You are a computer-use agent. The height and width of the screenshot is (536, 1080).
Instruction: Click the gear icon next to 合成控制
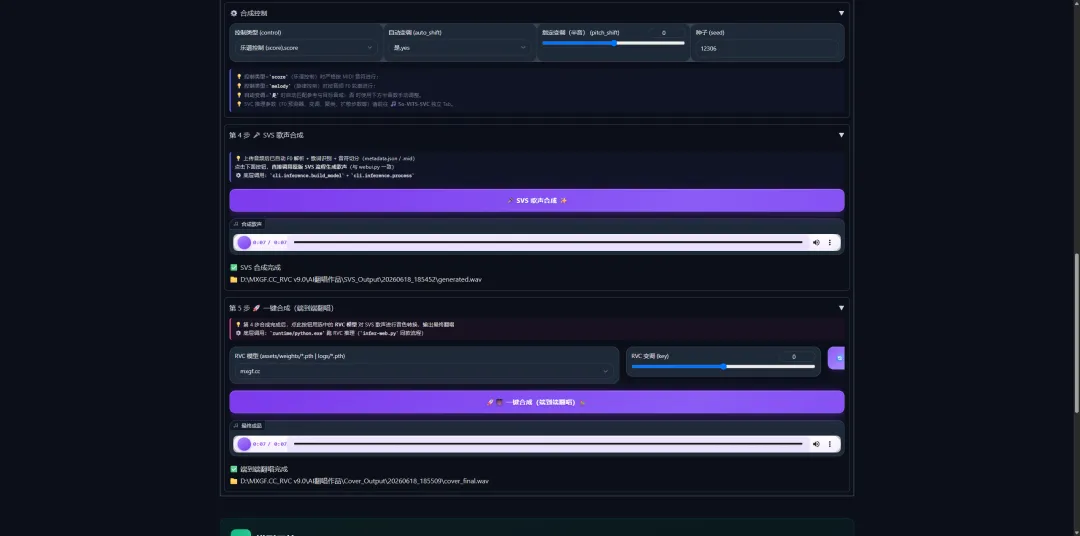[x=234, y=13]
